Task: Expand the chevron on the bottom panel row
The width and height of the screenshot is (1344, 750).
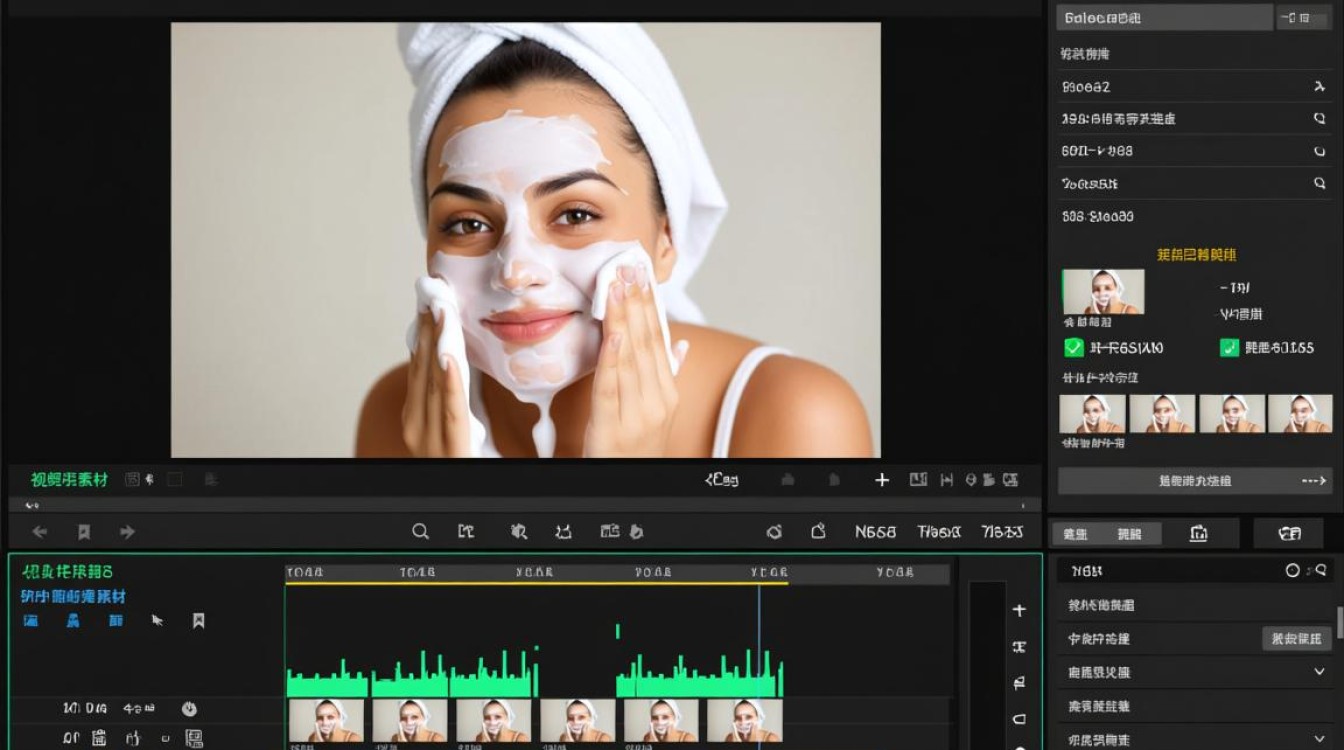Action: coord(1319,740)
